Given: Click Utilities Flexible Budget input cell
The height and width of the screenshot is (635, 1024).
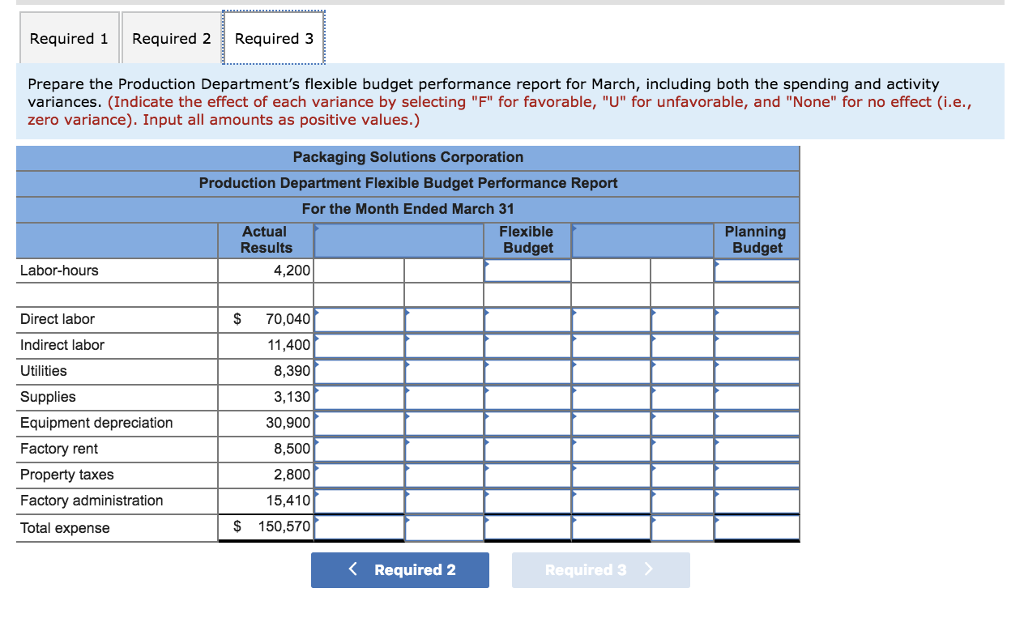Looking at the screenshot, I should (x=528, y=372).
